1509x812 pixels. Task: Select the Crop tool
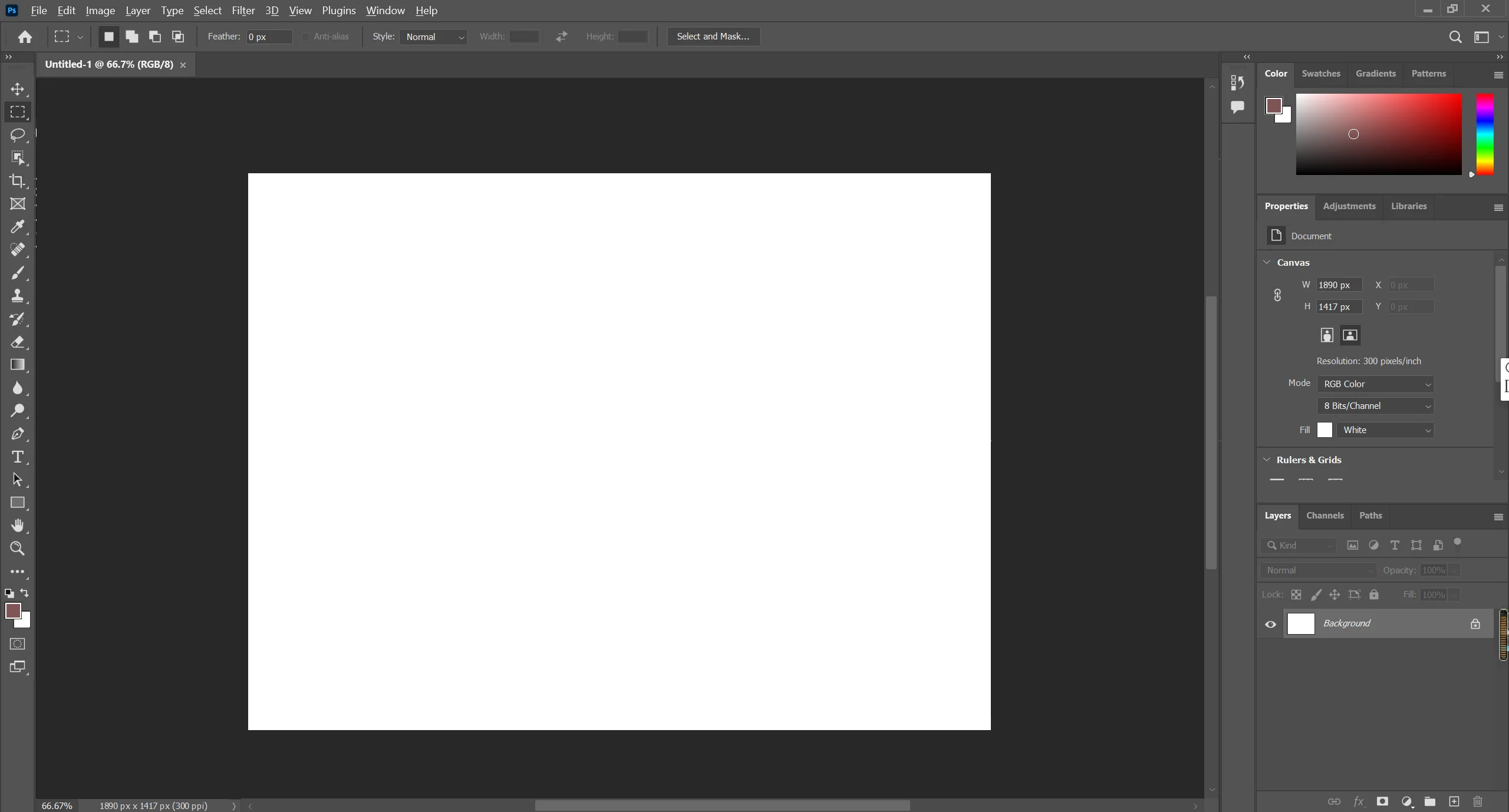(18, 181)
